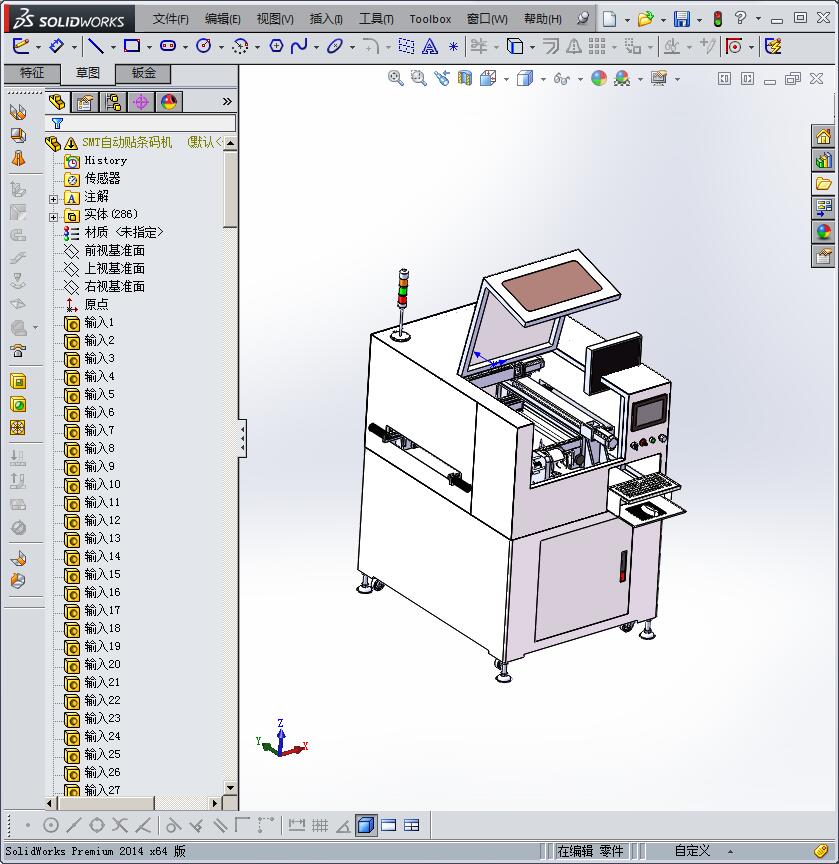Image resolution: width=839 pixels, height=864 pixels.
Task: Toggle the four-view viewport layout icon
Action: 412,825
